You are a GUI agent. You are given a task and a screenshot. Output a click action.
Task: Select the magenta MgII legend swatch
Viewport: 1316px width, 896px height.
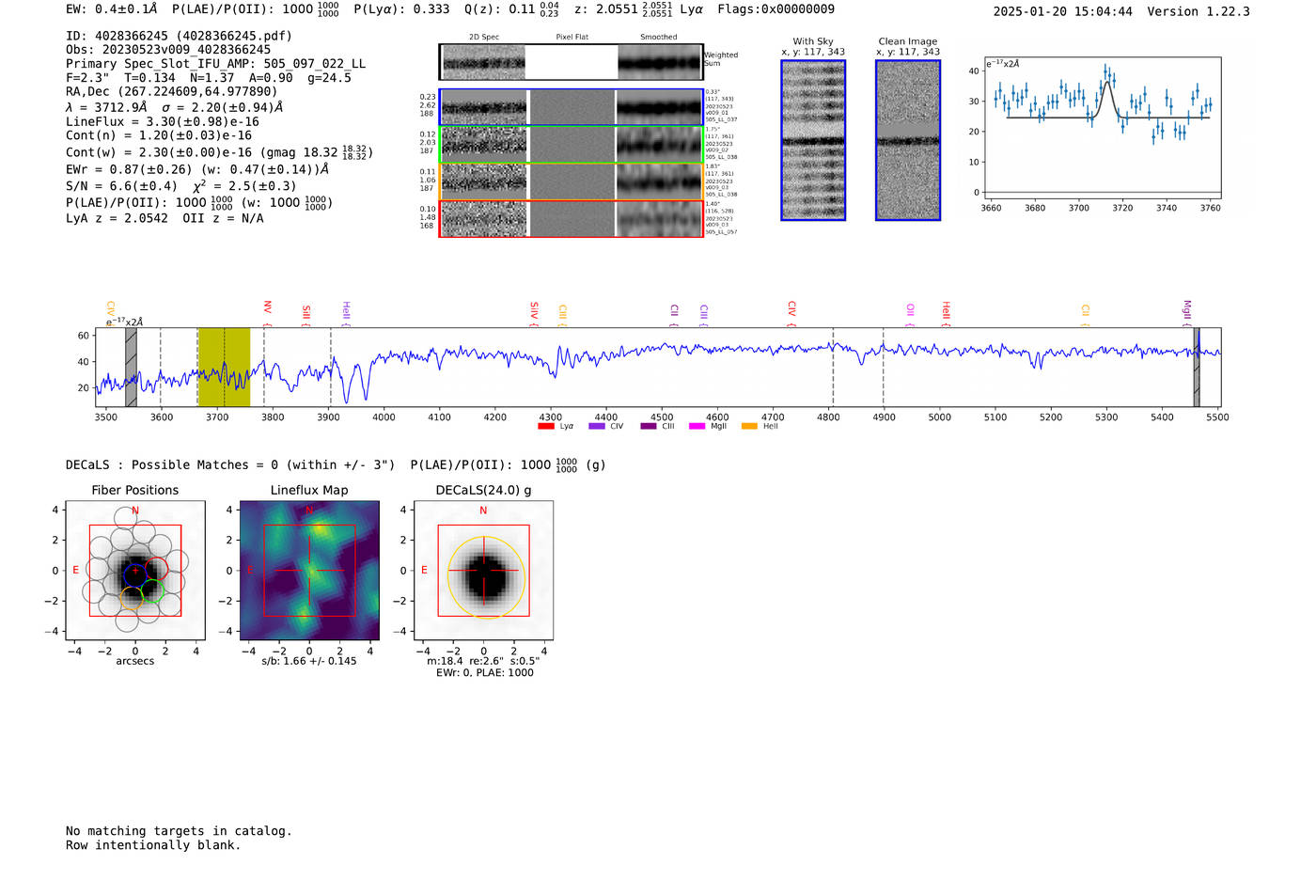point(697,427)
